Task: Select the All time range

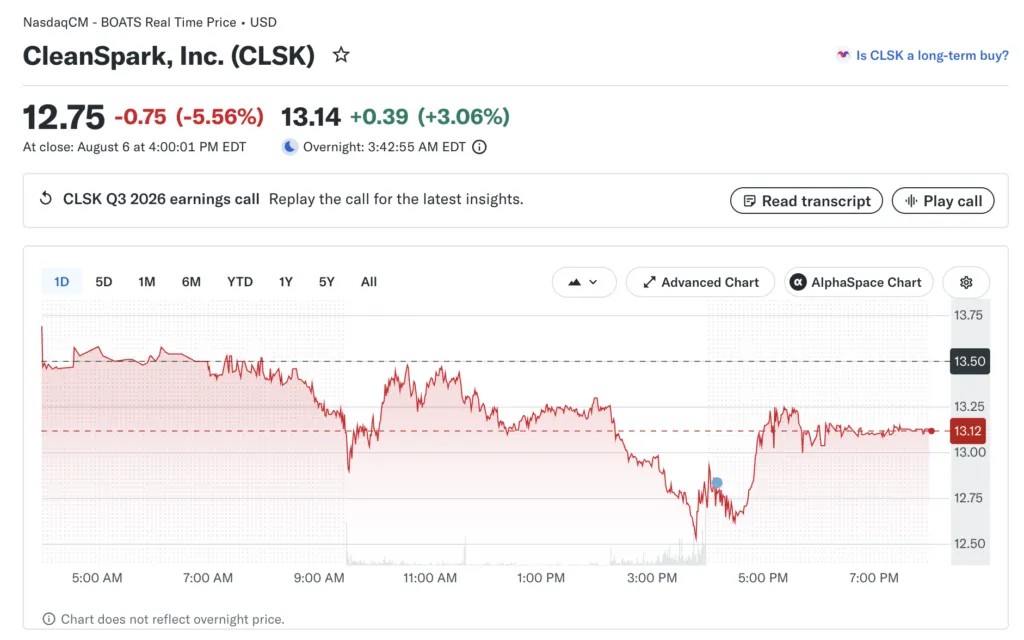Action: 369,281
